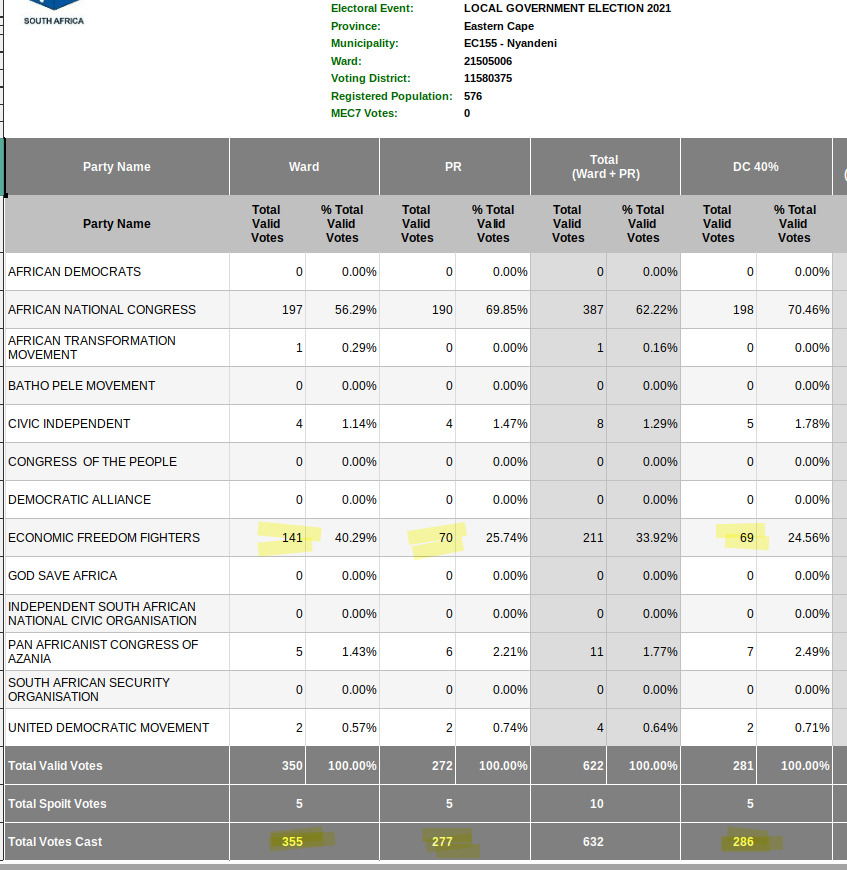Viewport: 847px width, 870px height.
Task: Select ATM total percentage 0.16%
Action: [660, 348]
